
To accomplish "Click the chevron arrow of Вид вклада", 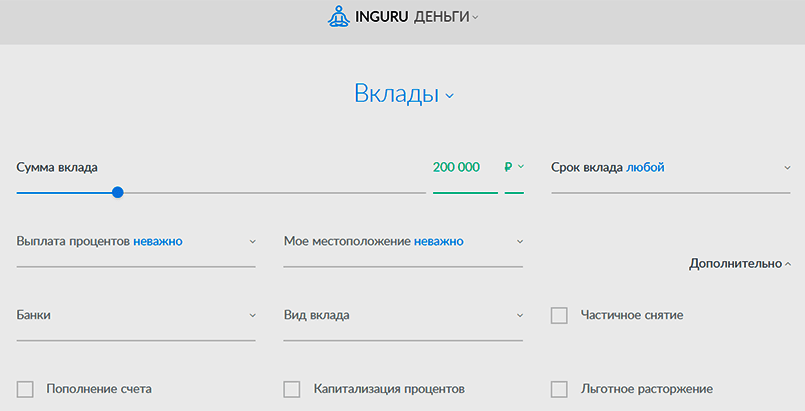I will click(520, 315).
